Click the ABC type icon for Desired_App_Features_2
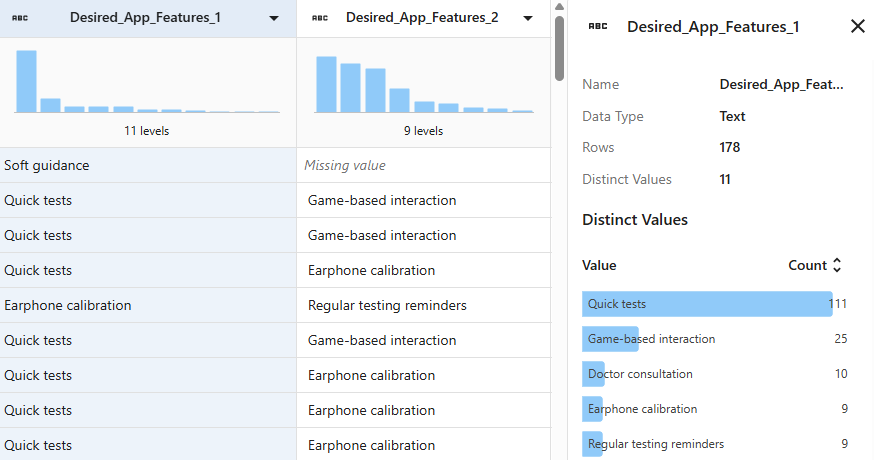874x460 pixels. pos(319,18)
